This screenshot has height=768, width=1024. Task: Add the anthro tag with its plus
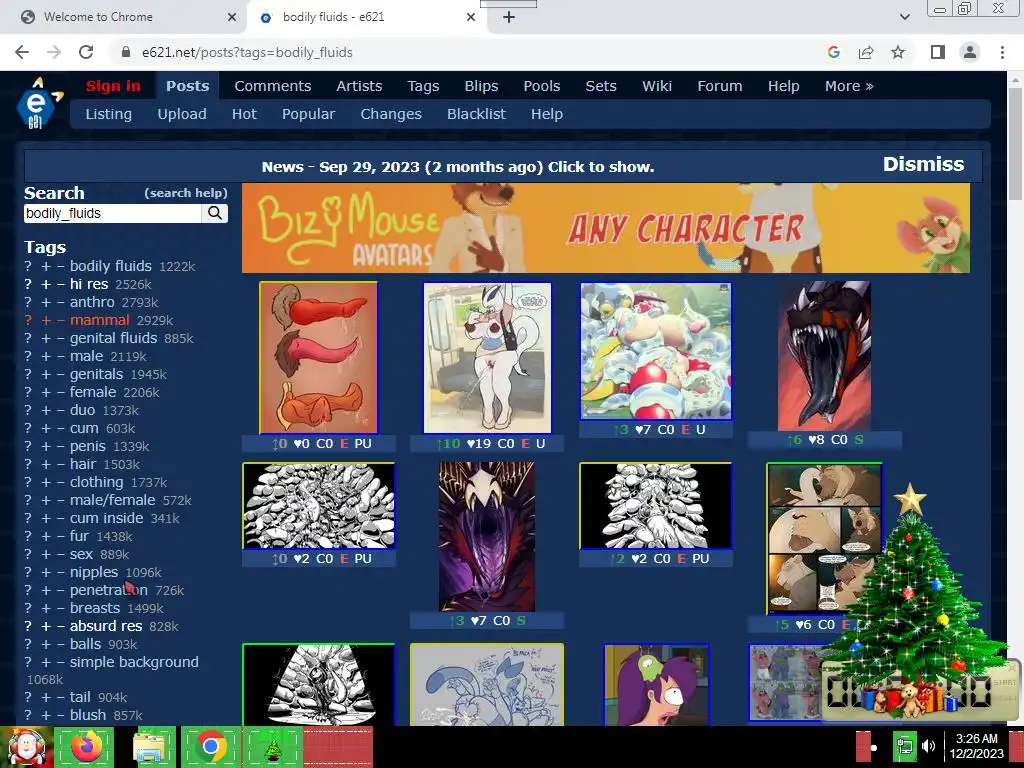(46, 302)
